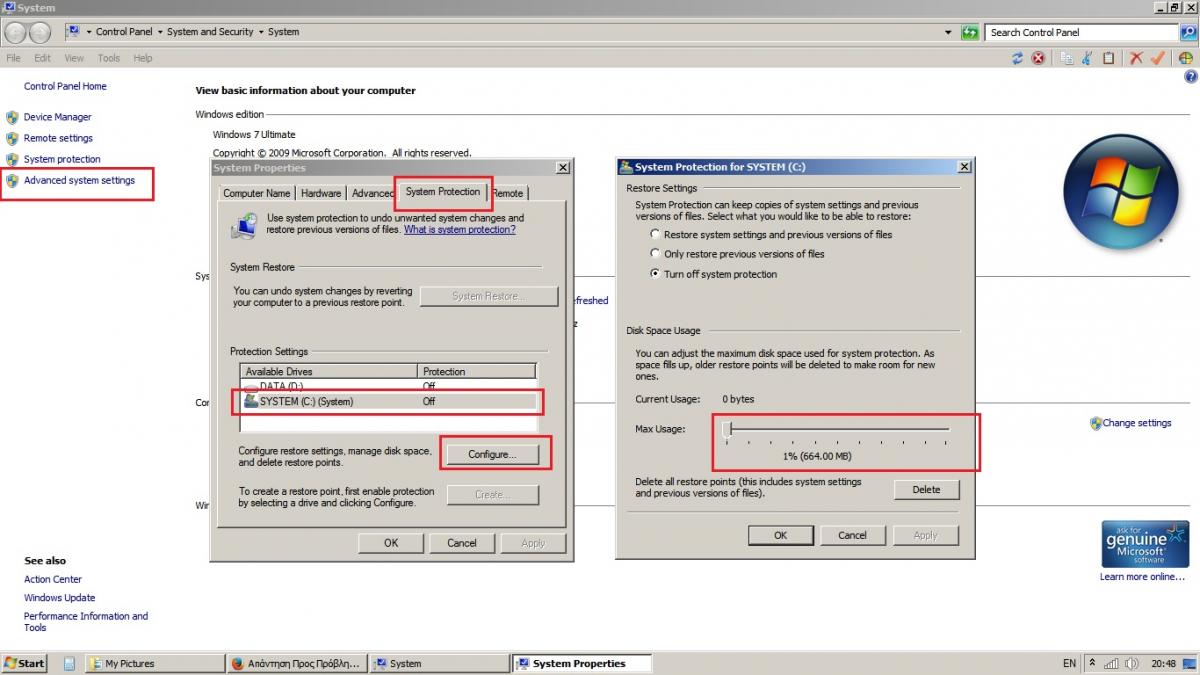Click the search magnifier icon
The height and width of the screenshot is (675, 1200).
pos(1188,32)
